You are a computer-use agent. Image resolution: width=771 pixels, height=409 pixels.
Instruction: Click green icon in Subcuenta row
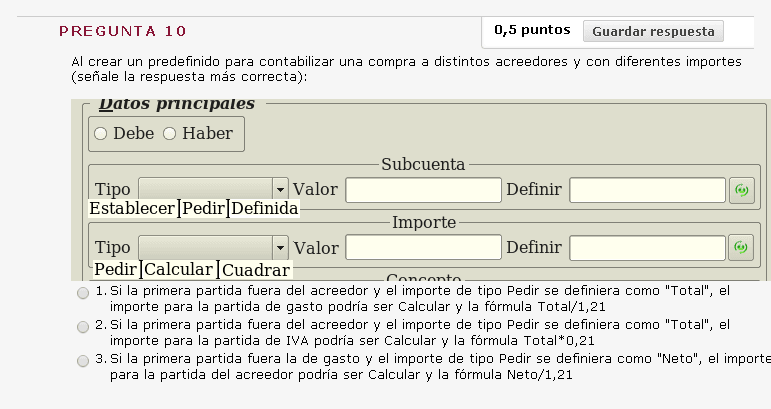(x=741, y=189)
